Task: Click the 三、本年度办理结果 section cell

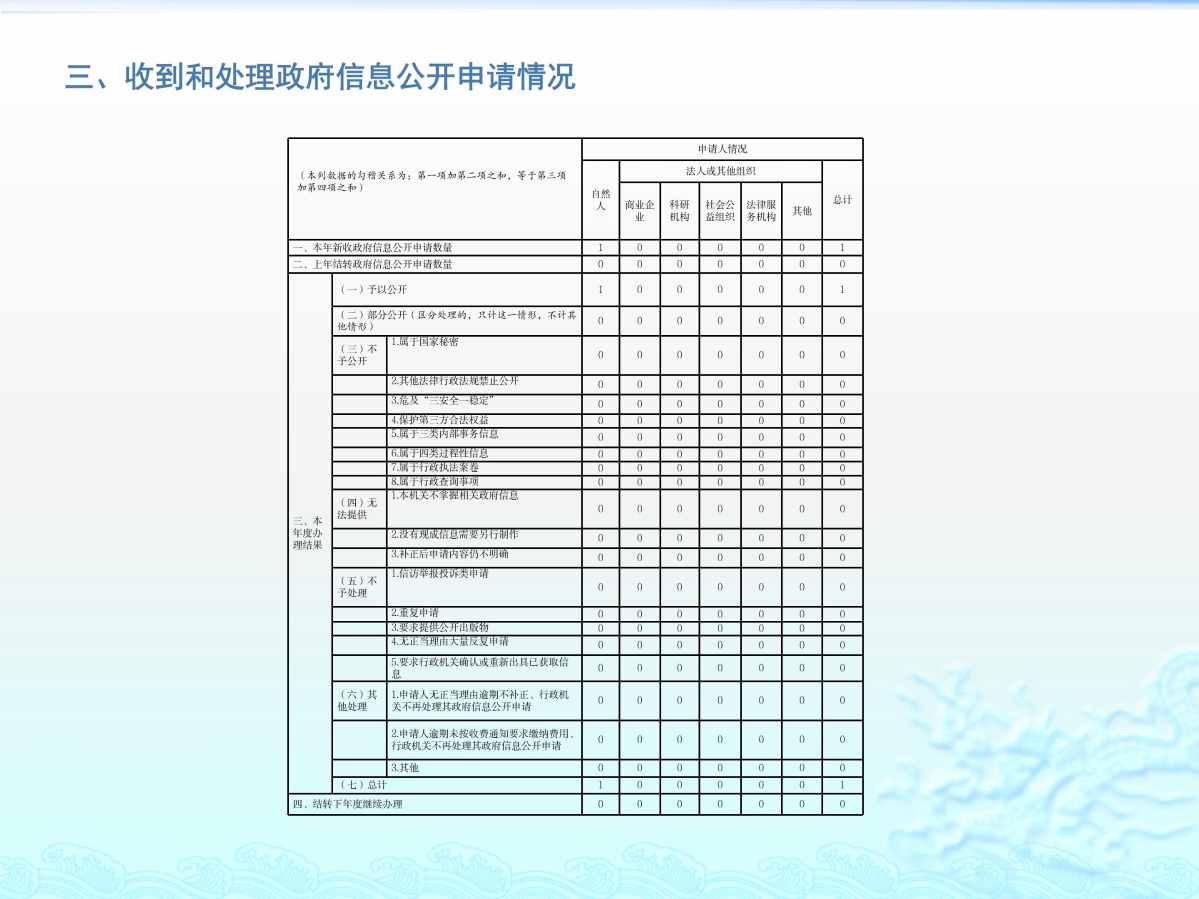Action: tap(310, 534)
